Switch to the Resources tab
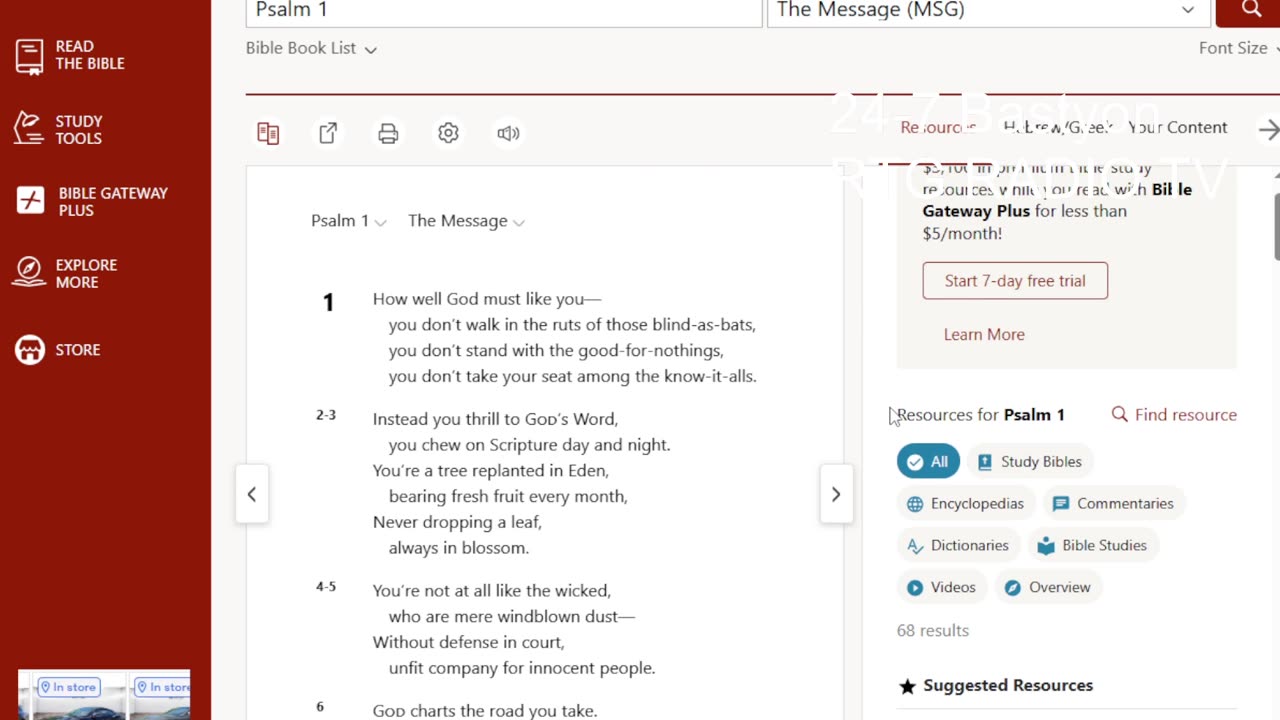The image size is (1280, 720). [937, 127]
